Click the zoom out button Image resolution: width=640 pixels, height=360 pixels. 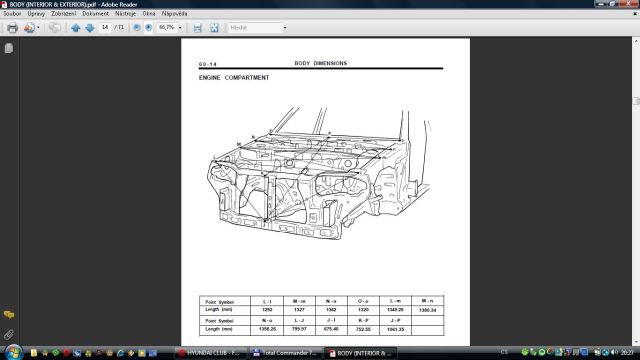pyautogui.click(x=137, y=27)
